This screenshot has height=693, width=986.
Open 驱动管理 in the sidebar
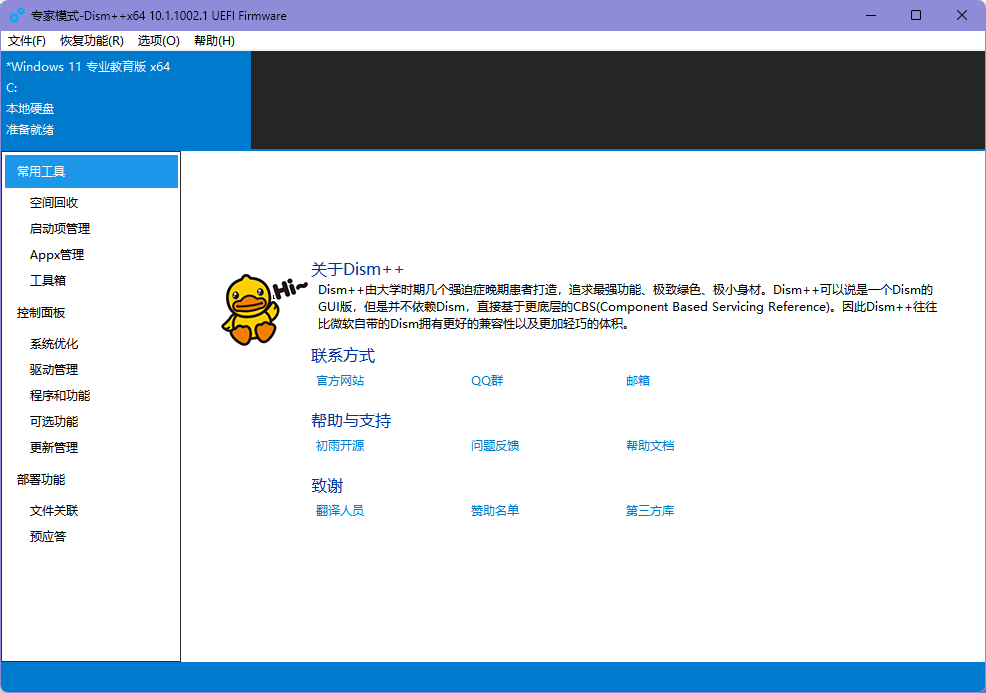point(54,370)
